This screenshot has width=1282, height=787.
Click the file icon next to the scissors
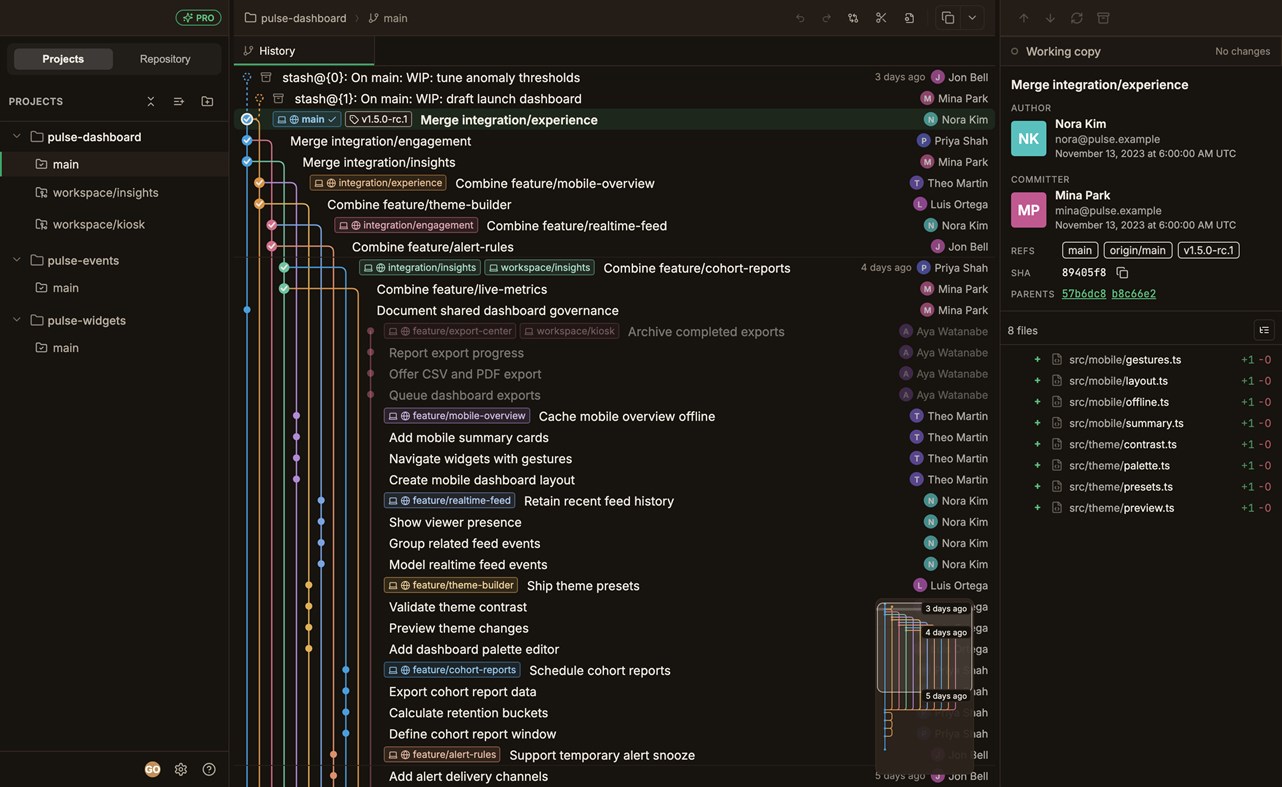click(909, 18)
